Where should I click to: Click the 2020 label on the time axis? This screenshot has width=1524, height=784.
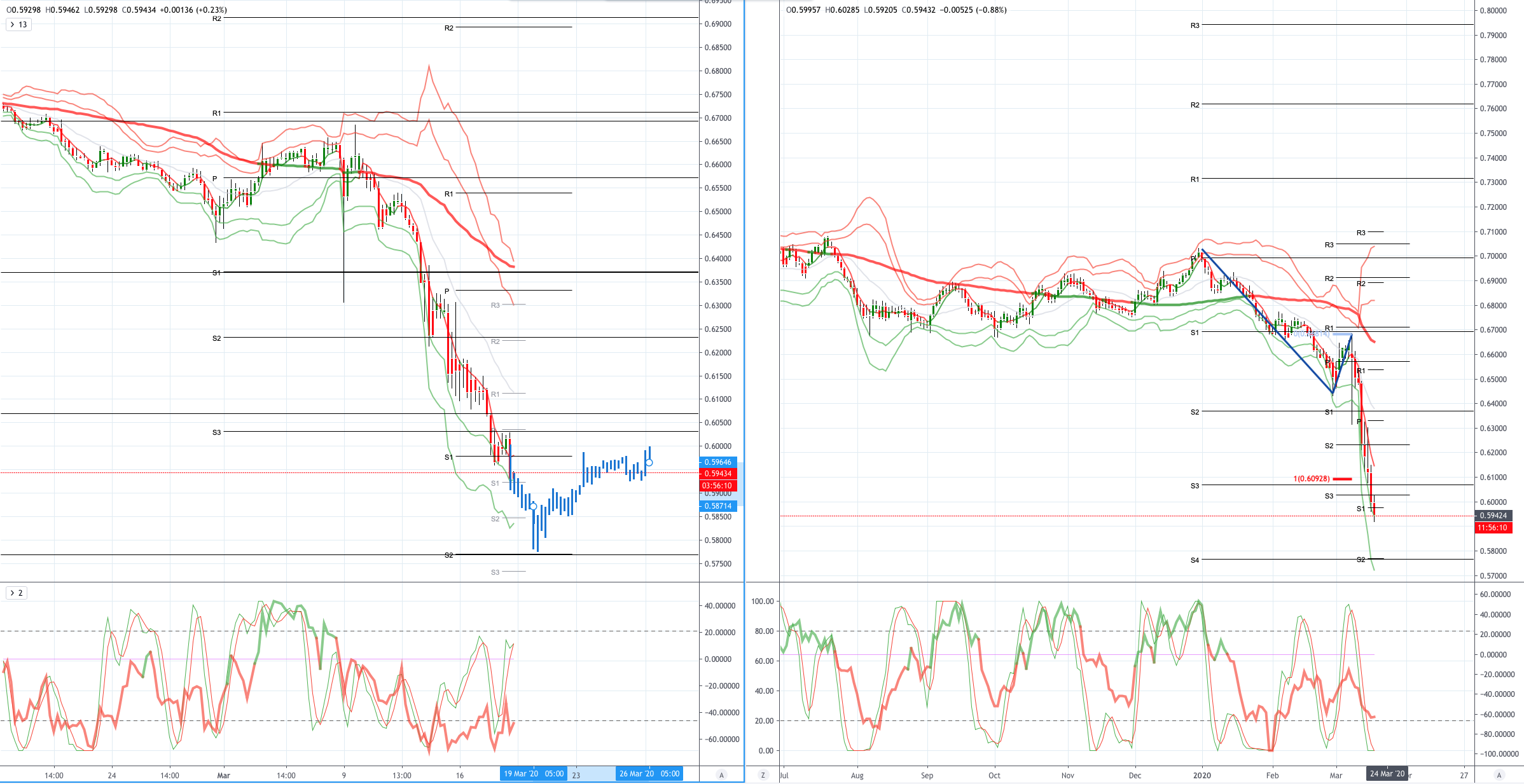1202,775
